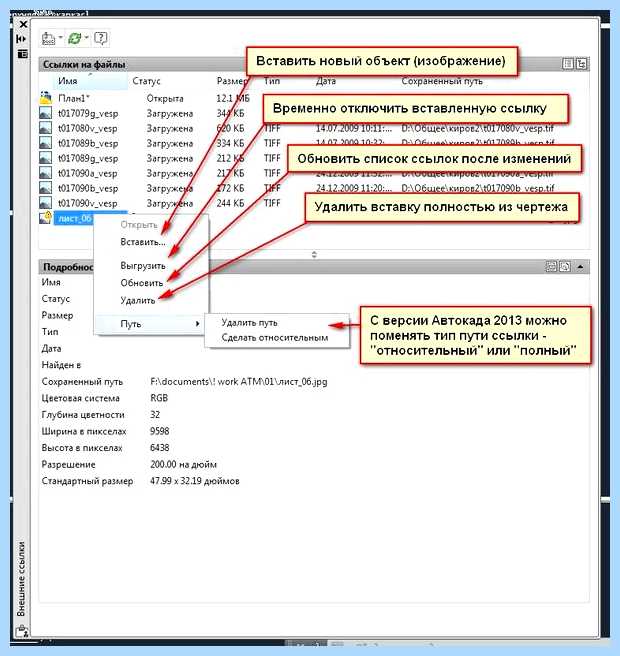Viewport: 620px width, 656px height.
Task: Sort by the Статус column header
Action: pyautogui.click(x=146, y=81)
